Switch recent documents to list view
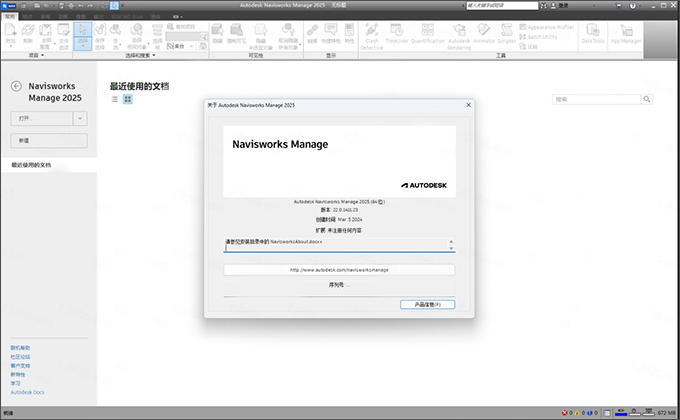 click(x=115, y=100)
